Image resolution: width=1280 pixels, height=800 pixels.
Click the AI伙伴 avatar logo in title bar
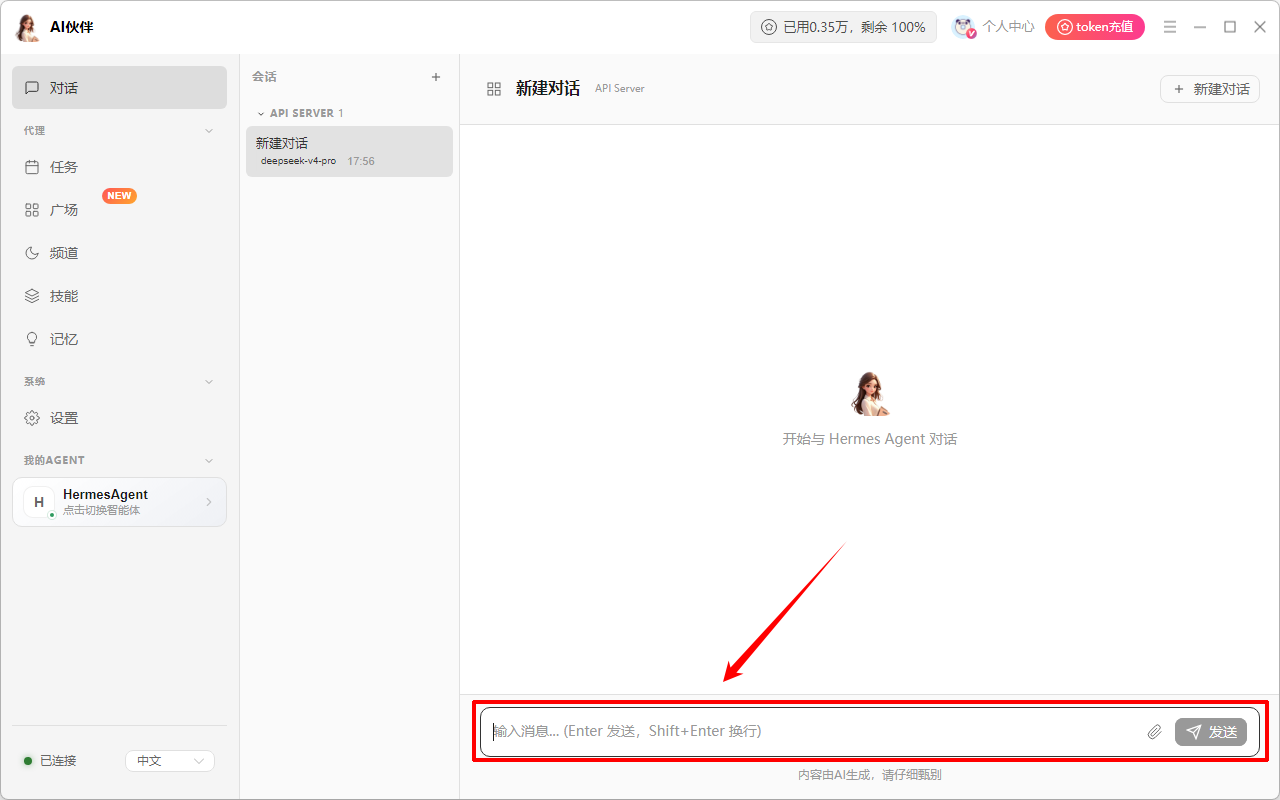click(x=27, y=27)
